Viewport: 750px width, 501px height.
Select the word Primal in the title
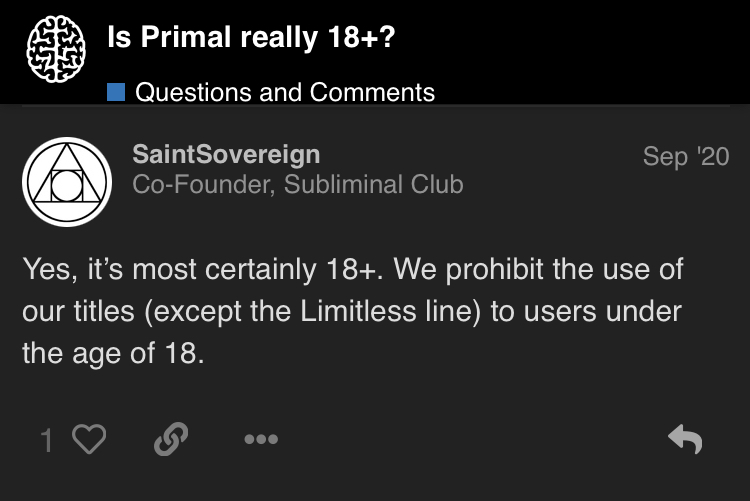(186, 37)
